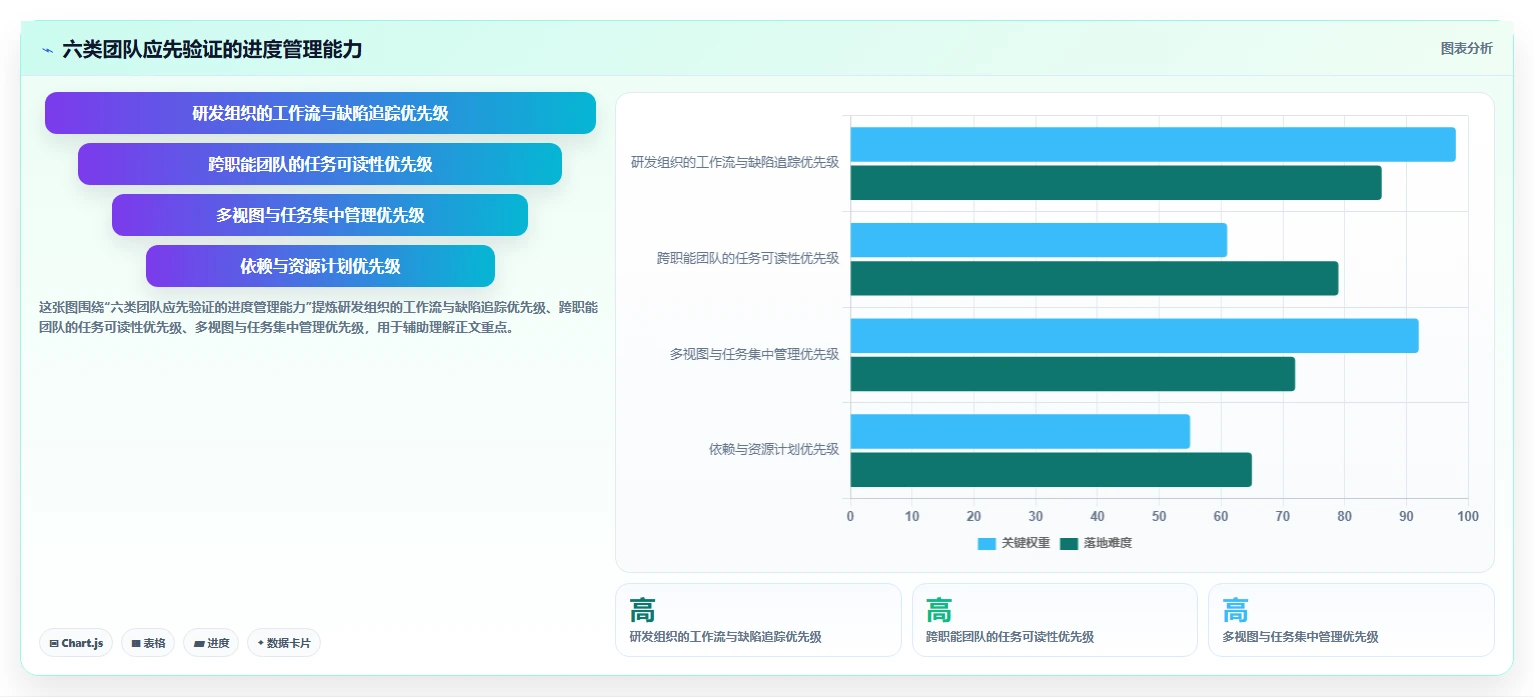
Task: Click the Chart.js tag chip
Action: pyautogui.click(x=77, y=643)
